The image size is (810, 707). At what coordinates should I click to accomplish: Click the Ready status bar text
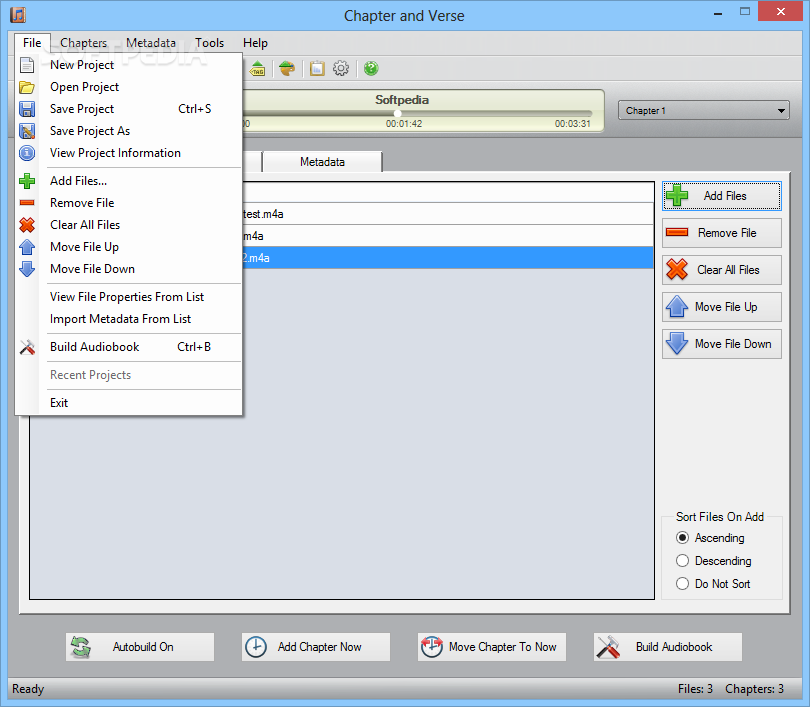coord(28,689)
